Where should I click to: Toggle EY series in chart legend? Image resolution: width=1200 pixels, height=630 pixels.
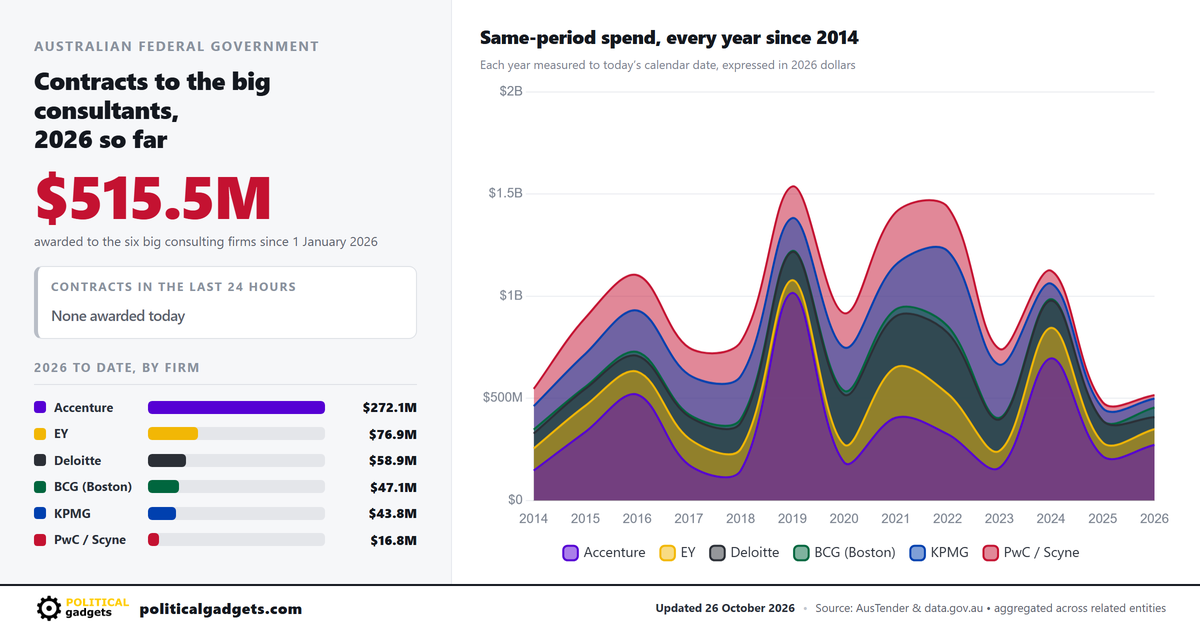coord(677,552)
